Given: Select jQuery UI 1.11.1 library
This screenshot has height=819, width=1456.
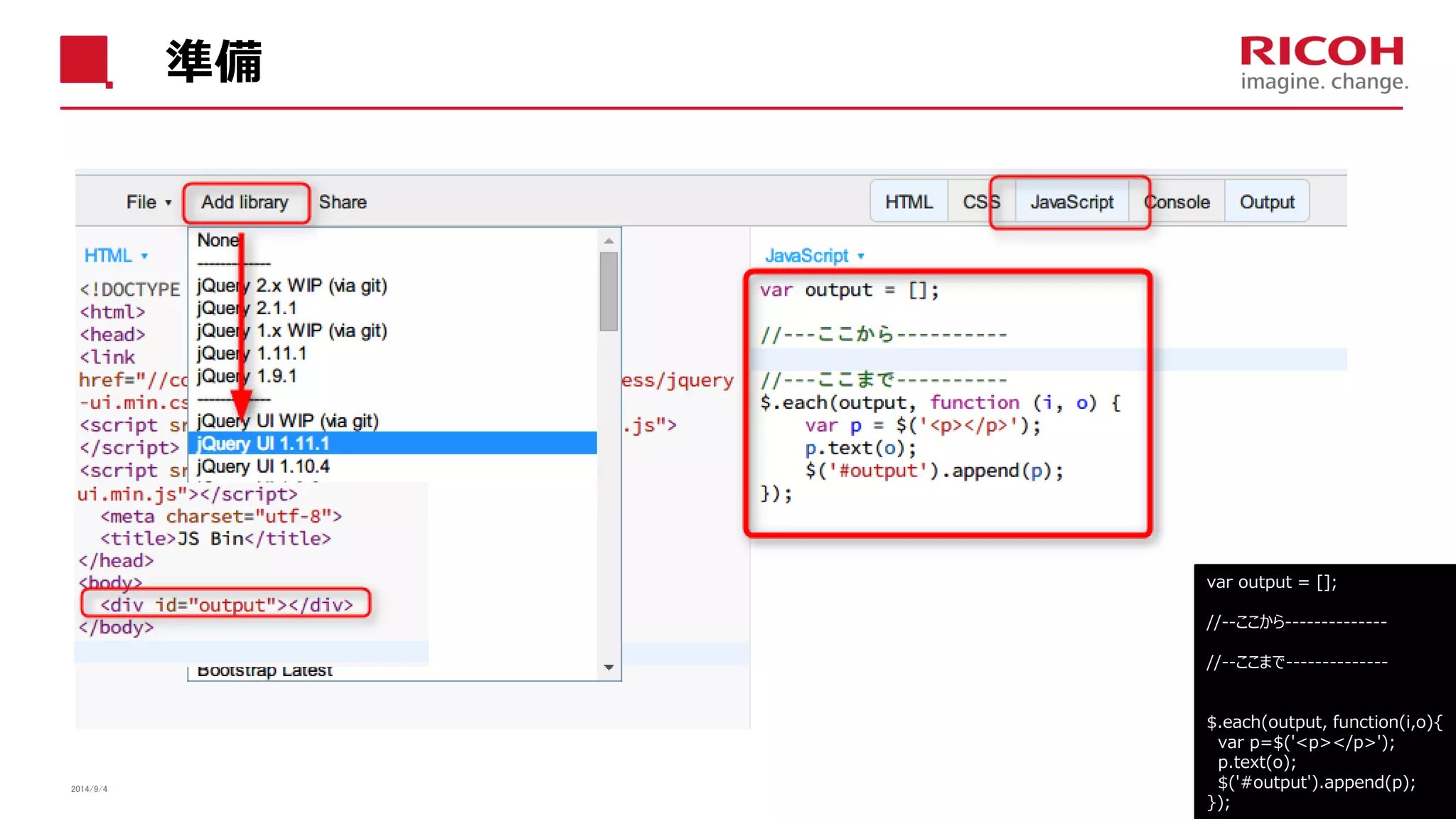Looking at the screenshot, I should click(263, 444).
